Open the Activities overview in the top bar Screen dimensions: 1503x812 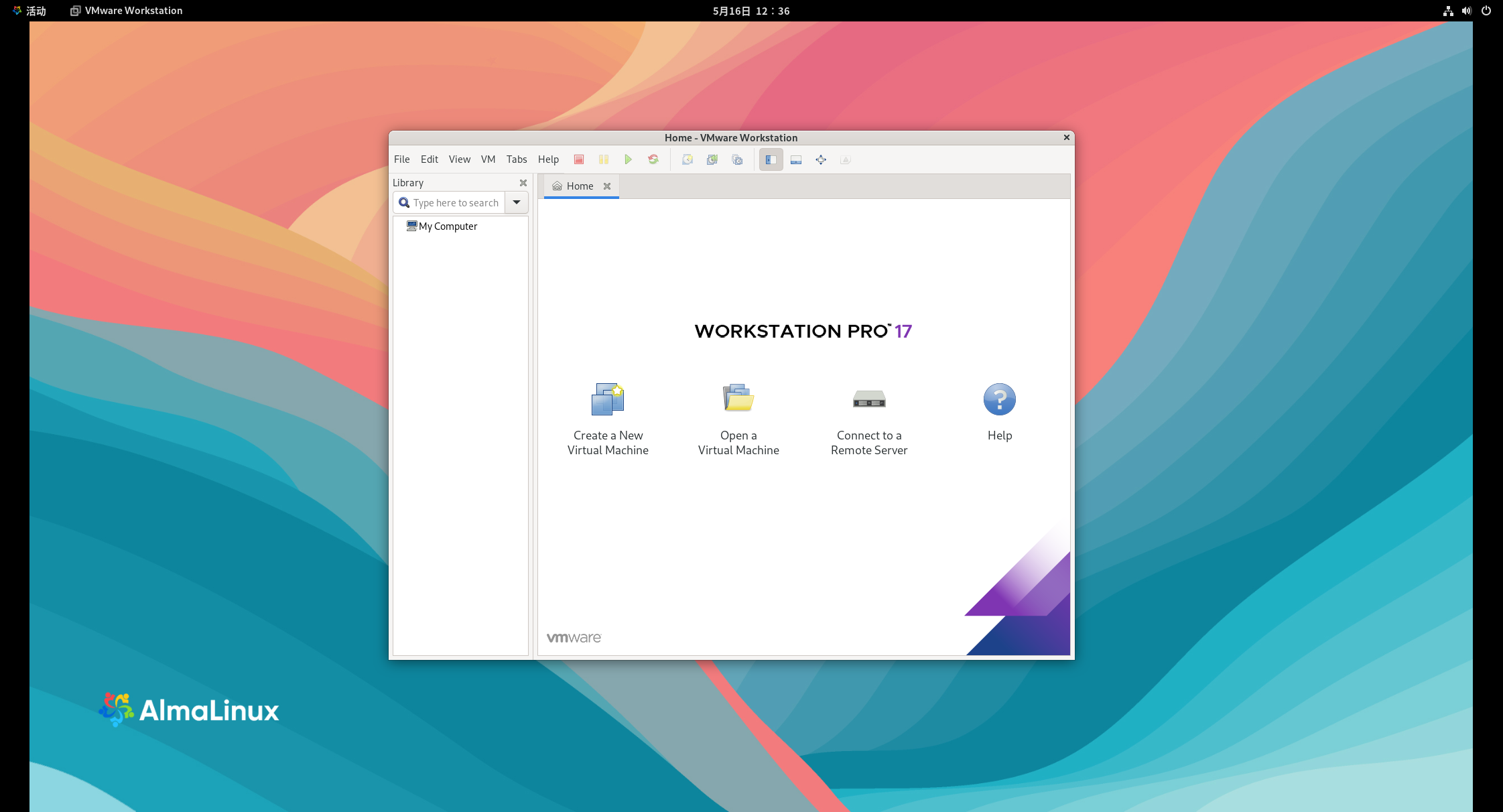coord(29,11)
